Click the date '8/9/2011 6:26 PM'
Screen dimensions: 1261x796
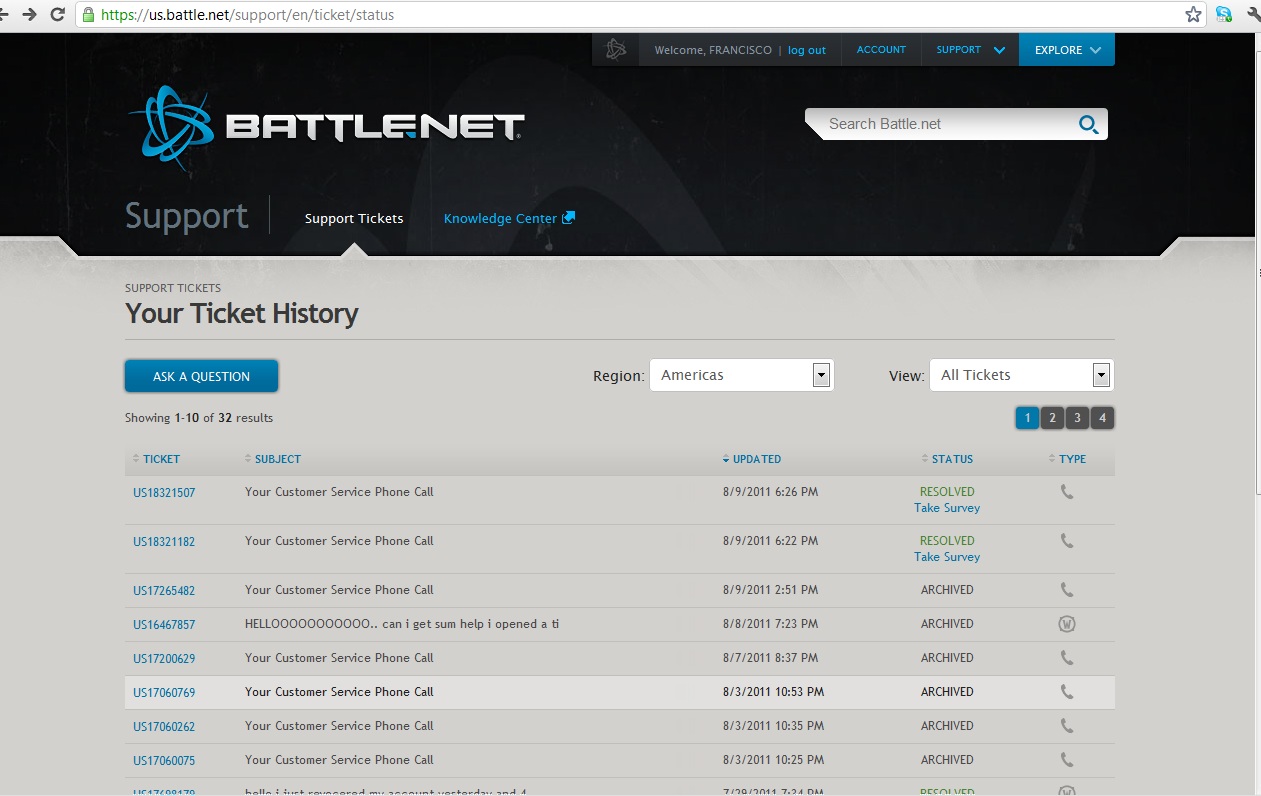pyautogui.click(x=770, y=492)
